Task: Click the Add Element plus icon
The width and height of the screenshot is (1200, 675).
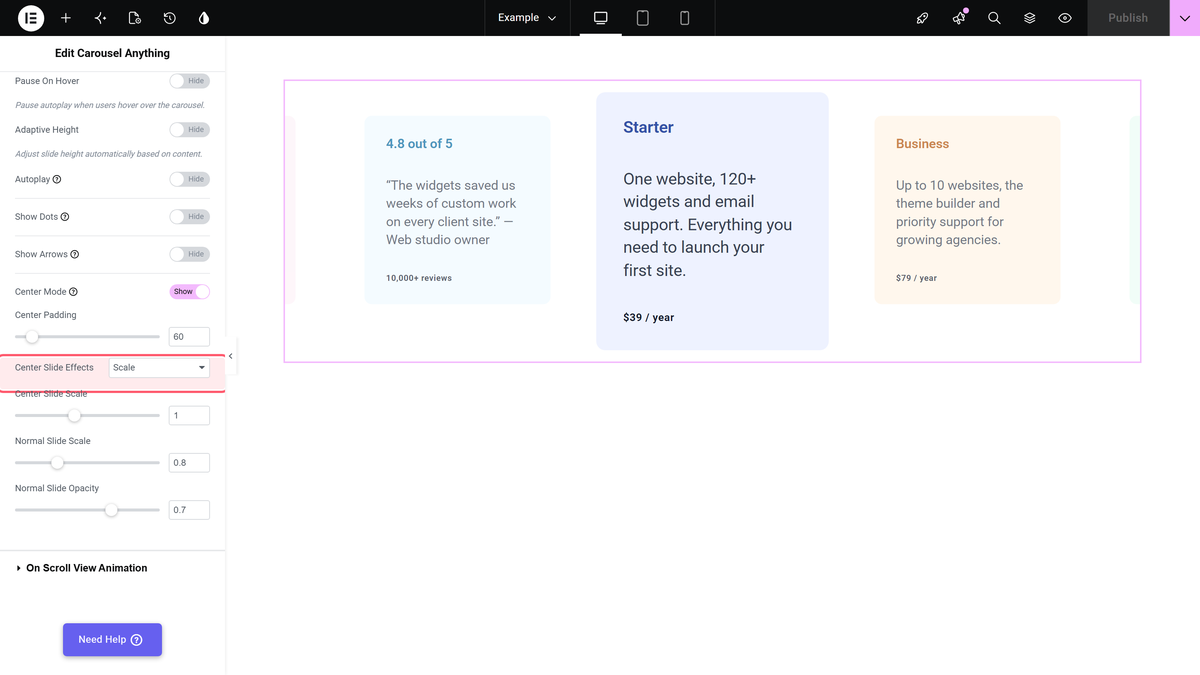Action: (66, 18)
